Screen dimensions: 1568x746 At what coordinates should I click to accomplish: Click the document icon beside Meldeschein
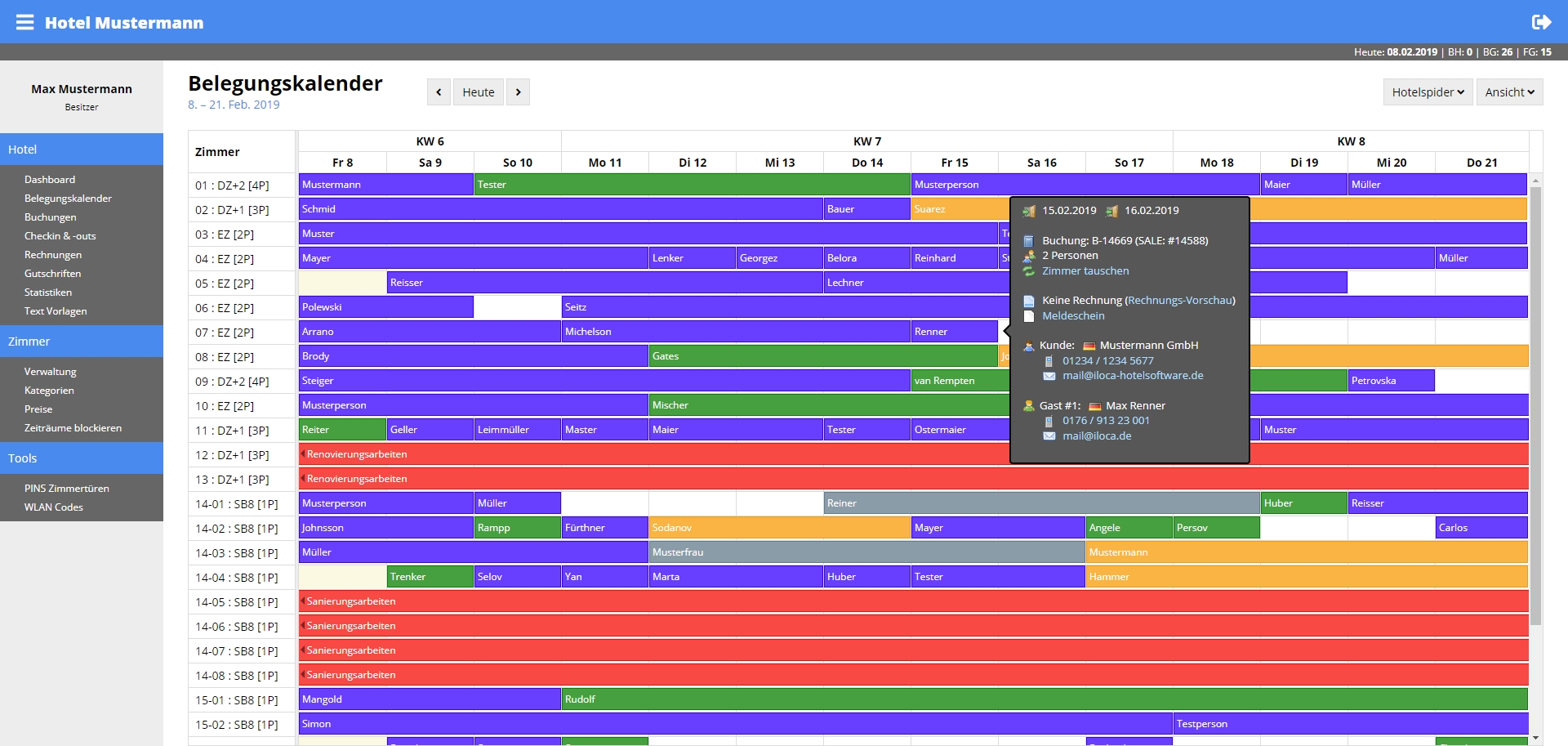tap(1029, 316)
